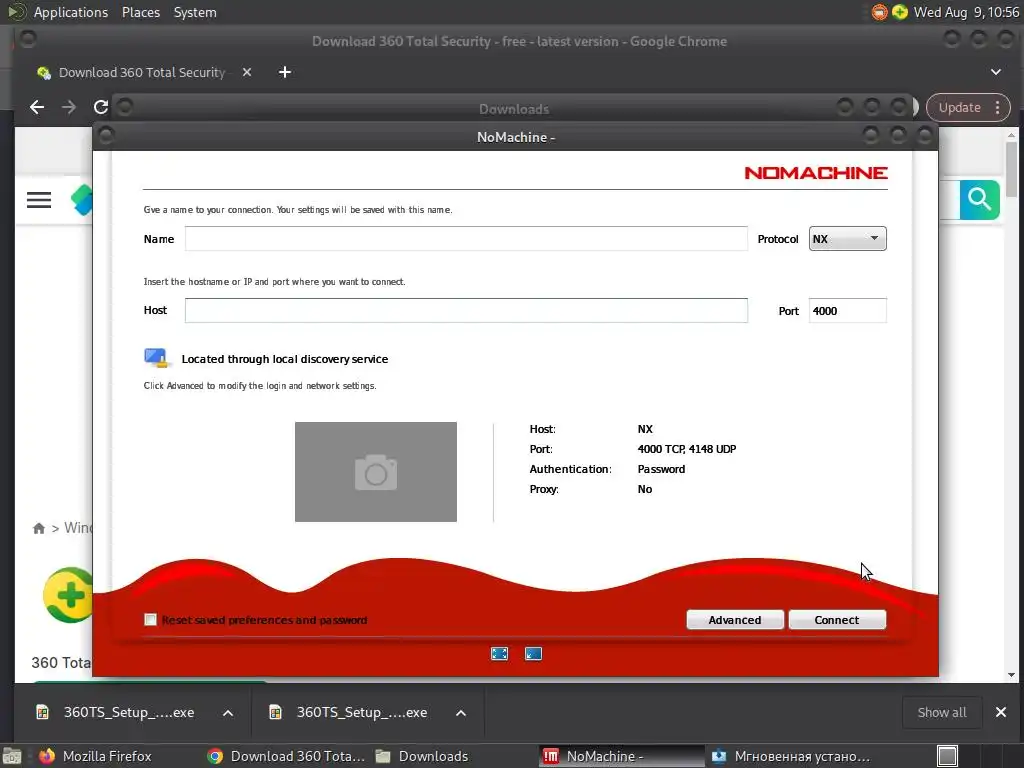Click the Port field showing 4000
Screen dimensions: 1024x768
pos(847,310)
